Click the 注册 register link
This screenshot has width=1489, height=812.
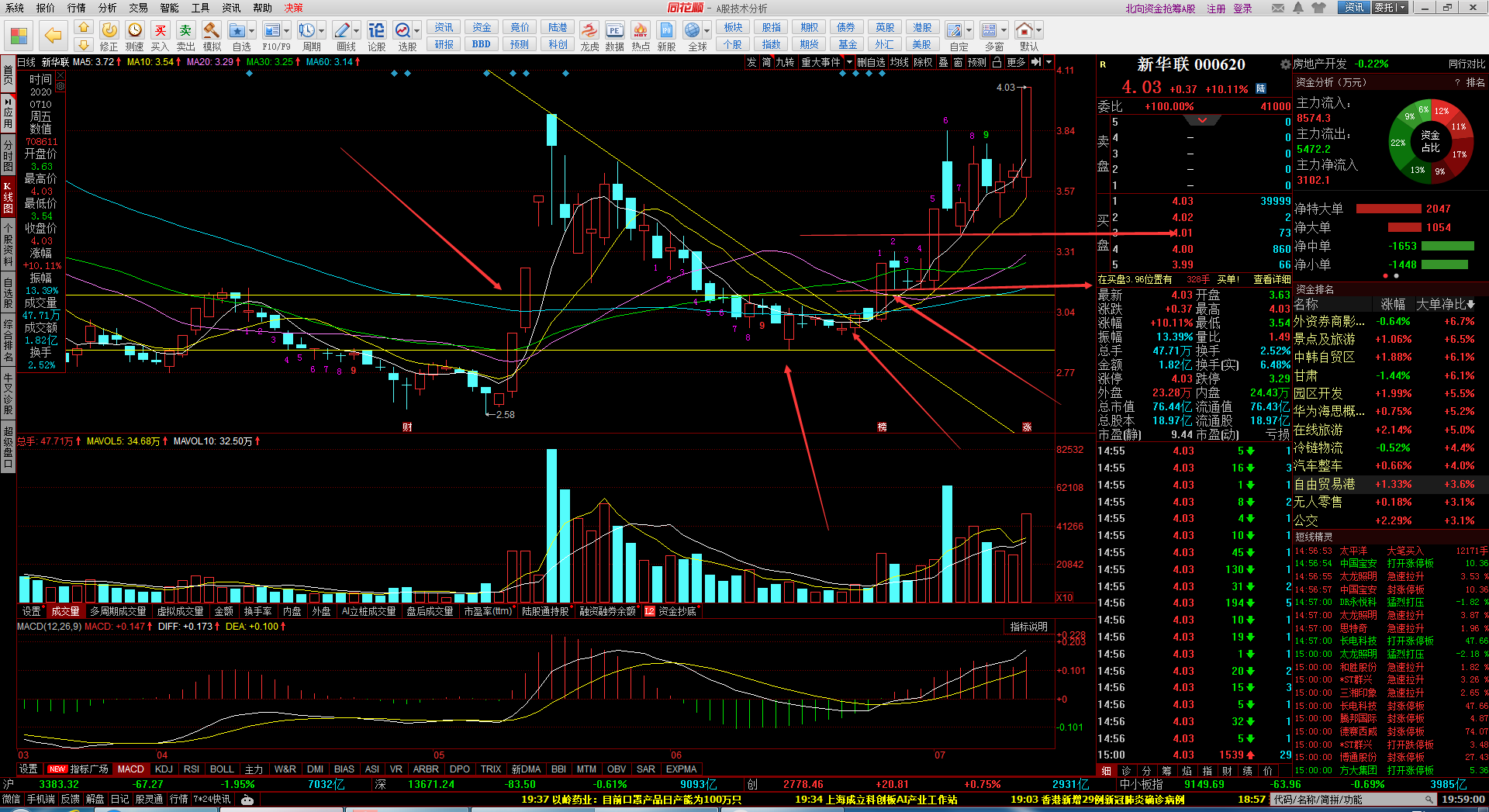pyautogui.click(x=1216, y=9)
